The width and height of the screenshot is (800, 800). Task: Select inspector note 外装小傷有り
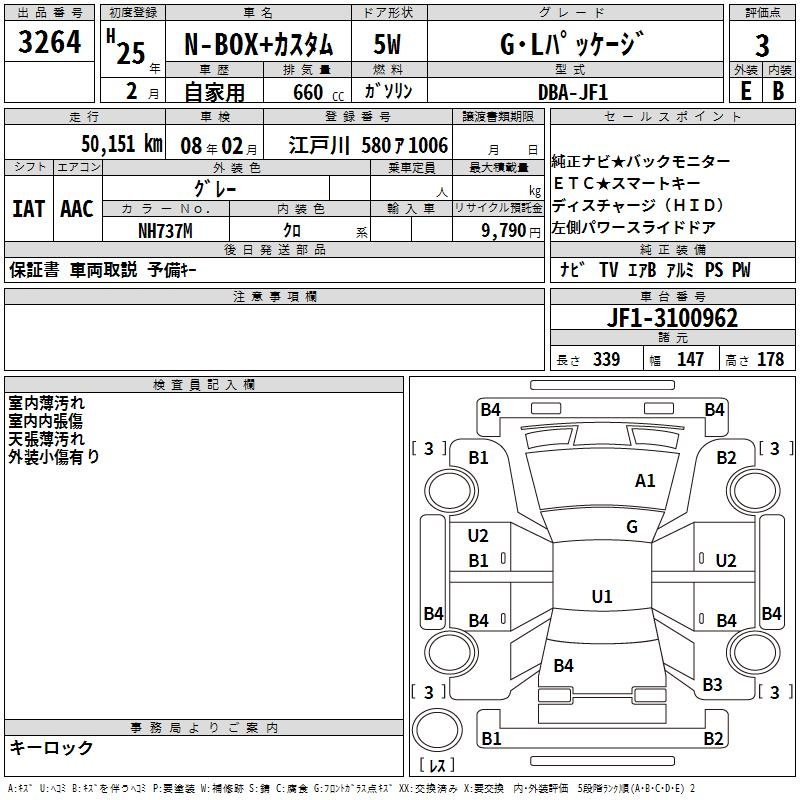54,457
